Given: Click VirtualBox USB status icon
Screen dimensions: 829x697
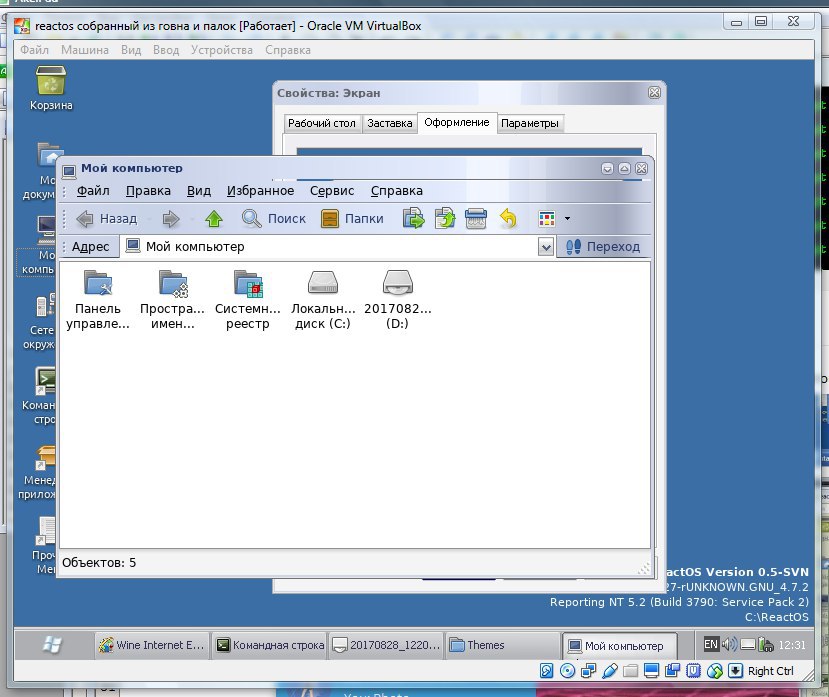Looking at the screenshot, I should tap(610, 671).
